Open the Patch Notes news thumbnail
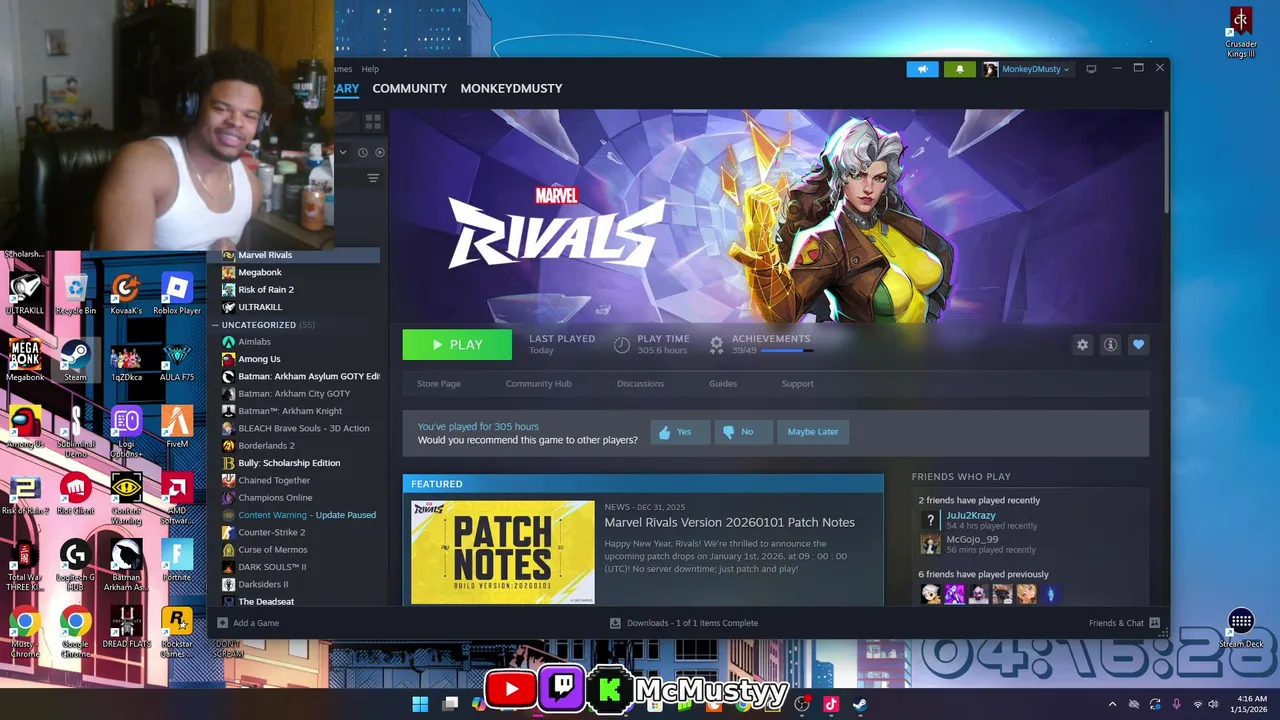The width and height of the screenshot is (1280, 720). [503, 552]
